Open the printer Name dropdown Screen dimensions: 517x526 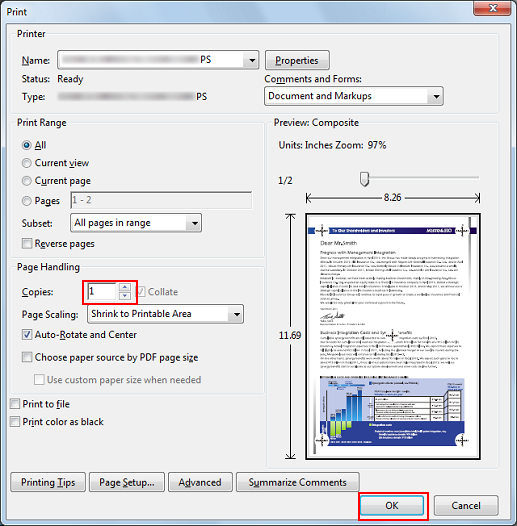point(252,60)
